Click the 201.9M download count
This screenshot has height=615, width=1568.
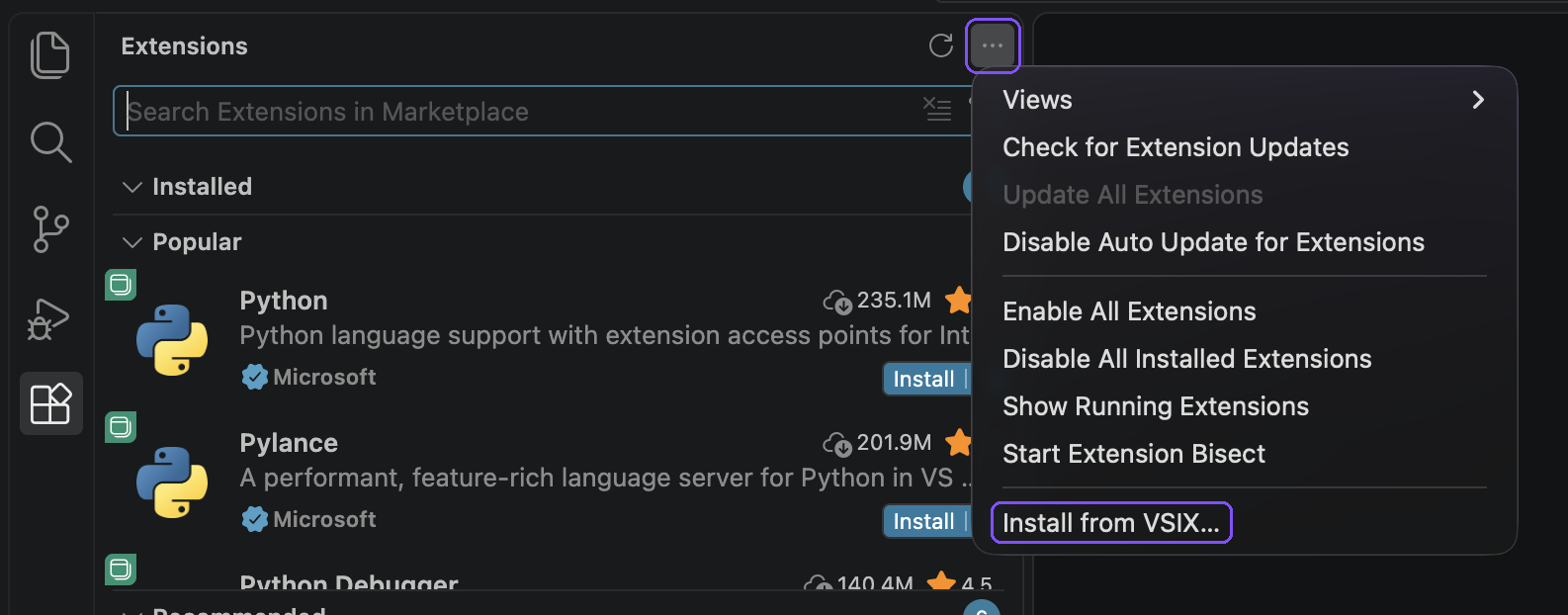pos(894,442)
